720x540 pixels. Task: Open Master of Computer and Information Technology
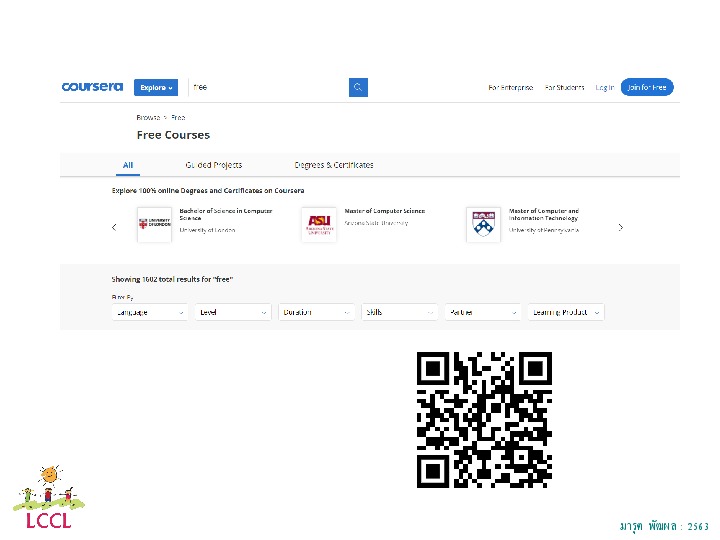point(544,214)
